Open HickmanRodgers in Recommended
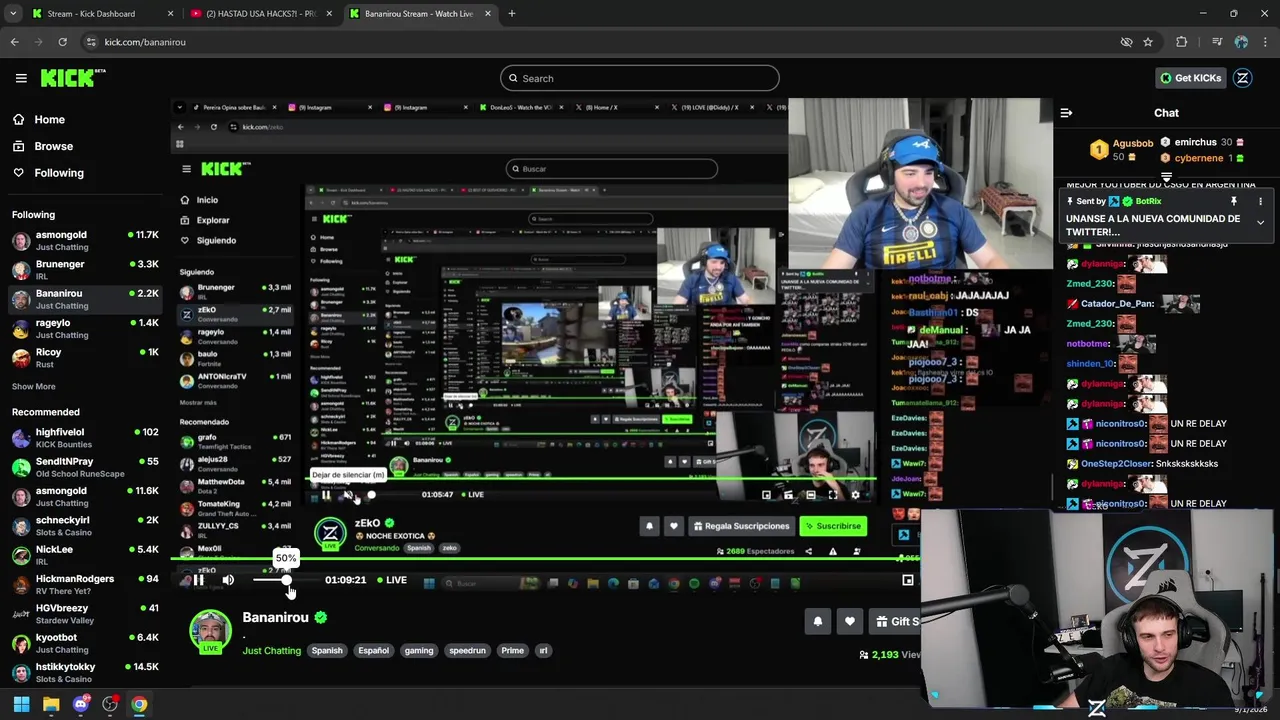Viewport: 1280px width, 720px height. tap(84, 584)
